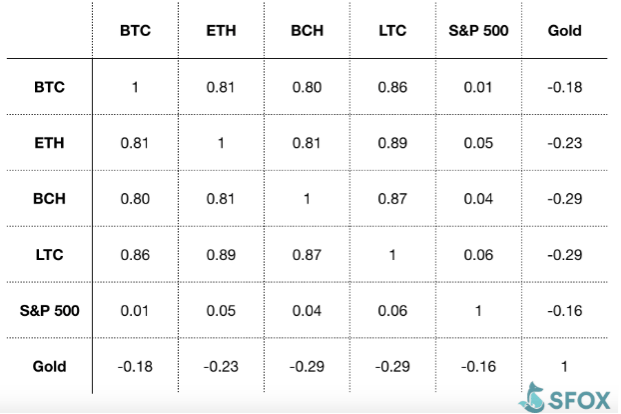
Task: Select LTC row's ETH value 0.89
Action: click(221, 255)
